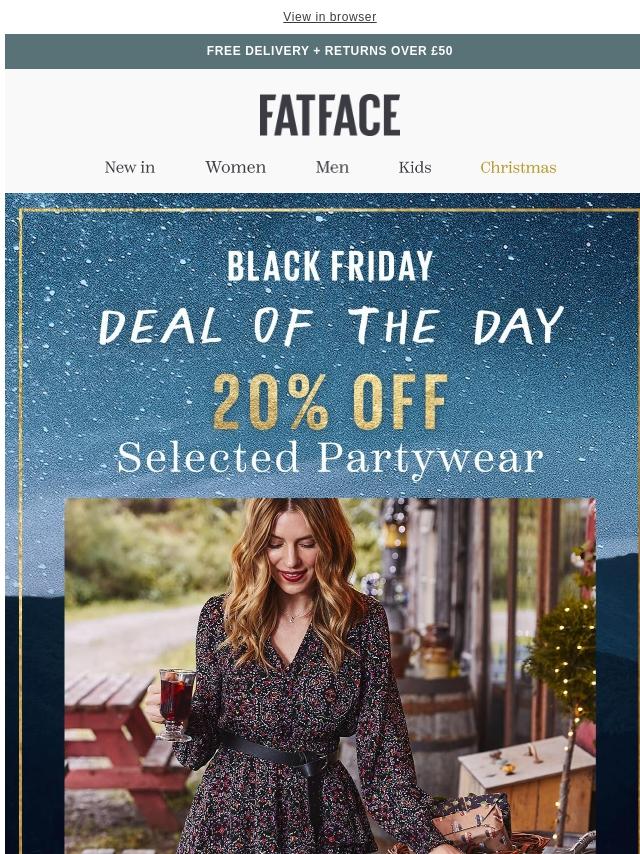
Task: Open the New in menu link
Action: (130, 167)
